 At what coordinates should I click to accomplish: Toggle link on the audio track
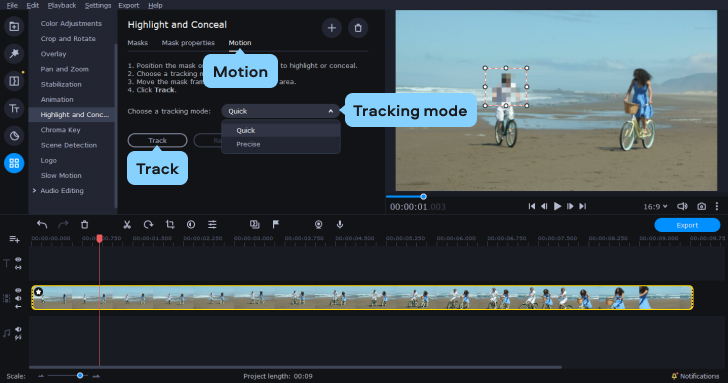[x=18, y=338]
